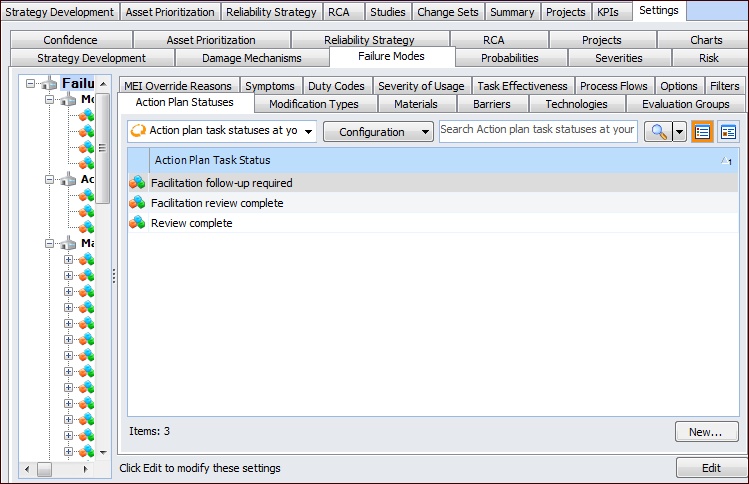Select 'Facilitation follow-up required' row
Viewport: 749px width, 484px height.
[x=433, y=183]
